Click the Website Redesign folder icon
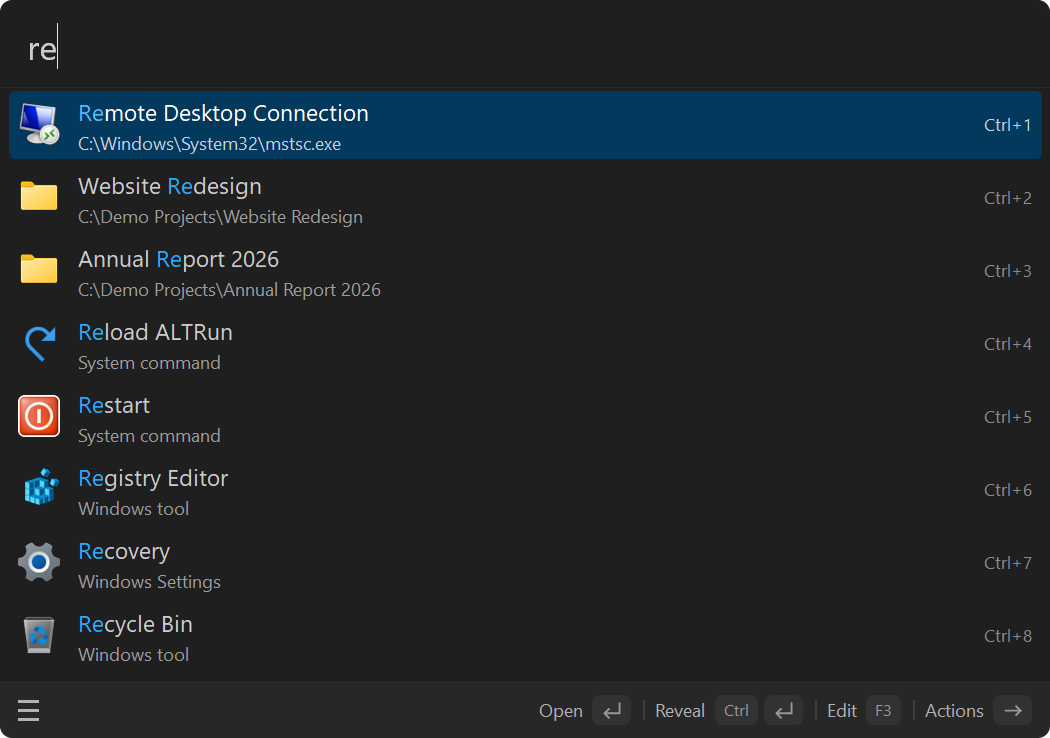The height and width of the screenshot is (738, 1050). (x=39, y=196)
